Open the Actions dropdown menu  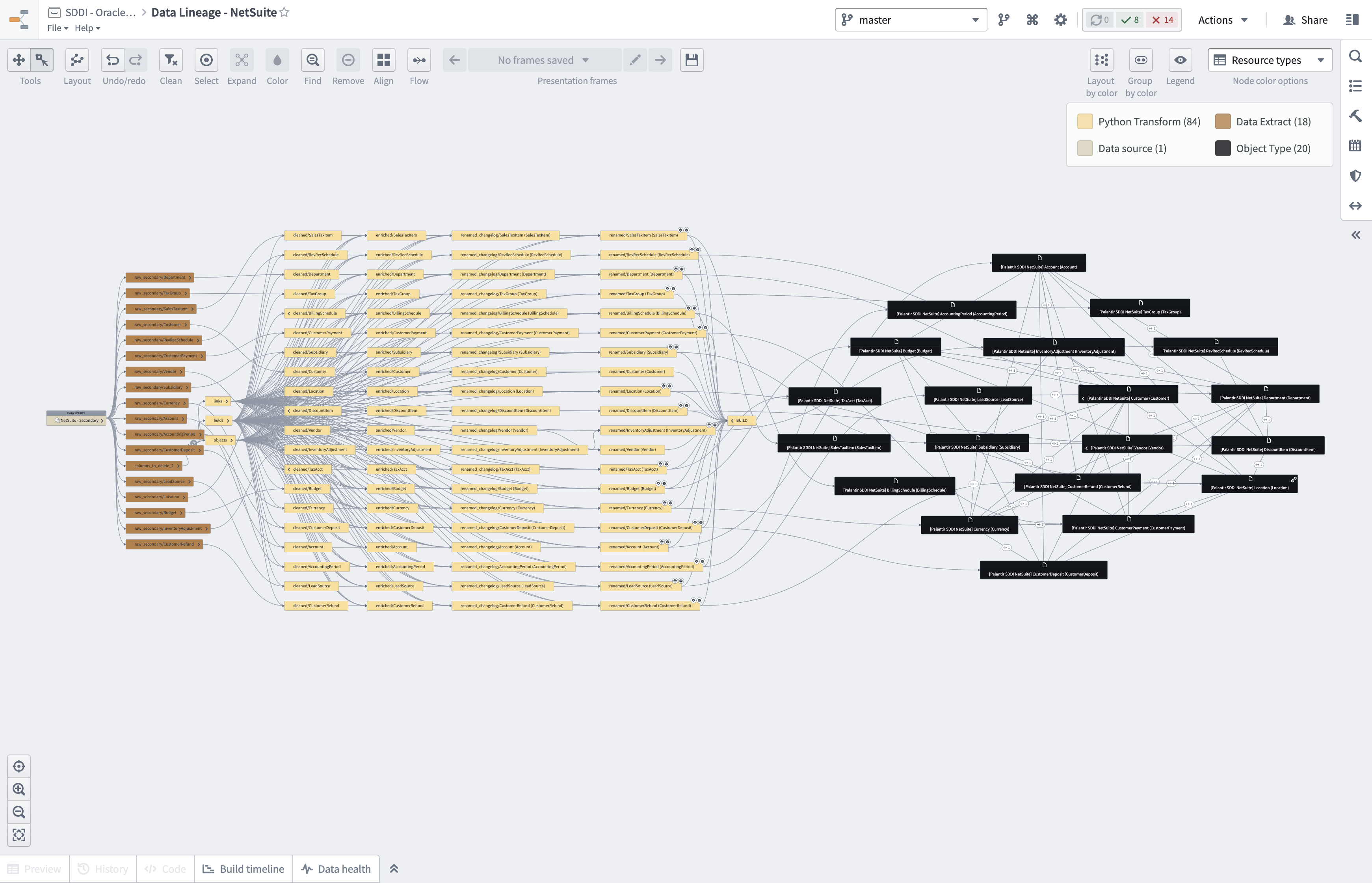point(1223,20)
